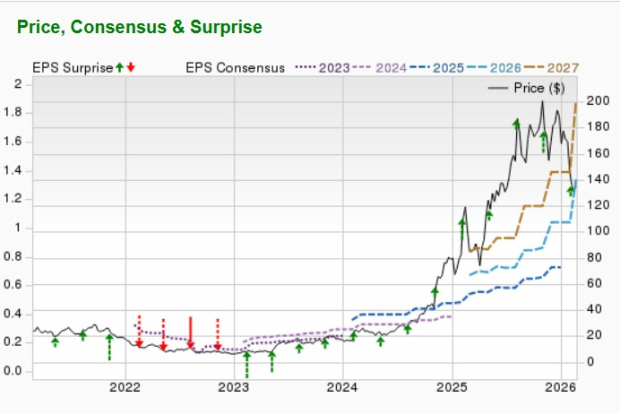This screenshot has width=620, height=414.
Task: Click the 2023 EPS consensus legend label
Action: pos(335,68)
